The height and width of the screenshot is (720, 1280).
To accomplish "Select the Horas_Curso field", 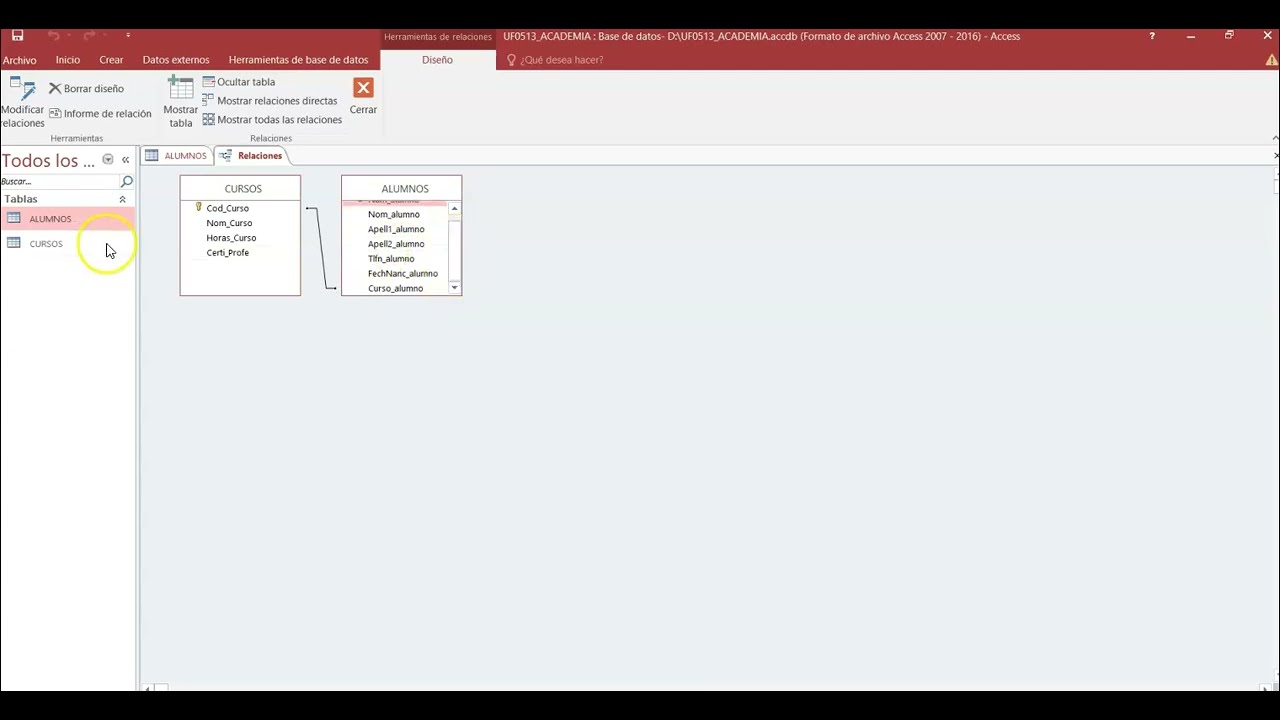I will [x=231, y=238].
